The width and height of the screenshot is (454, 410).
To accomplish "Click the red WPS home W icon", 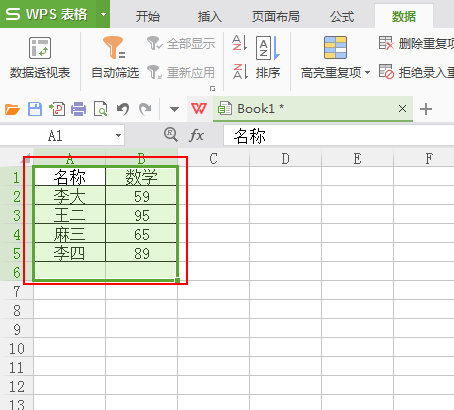I will point(199,109).
